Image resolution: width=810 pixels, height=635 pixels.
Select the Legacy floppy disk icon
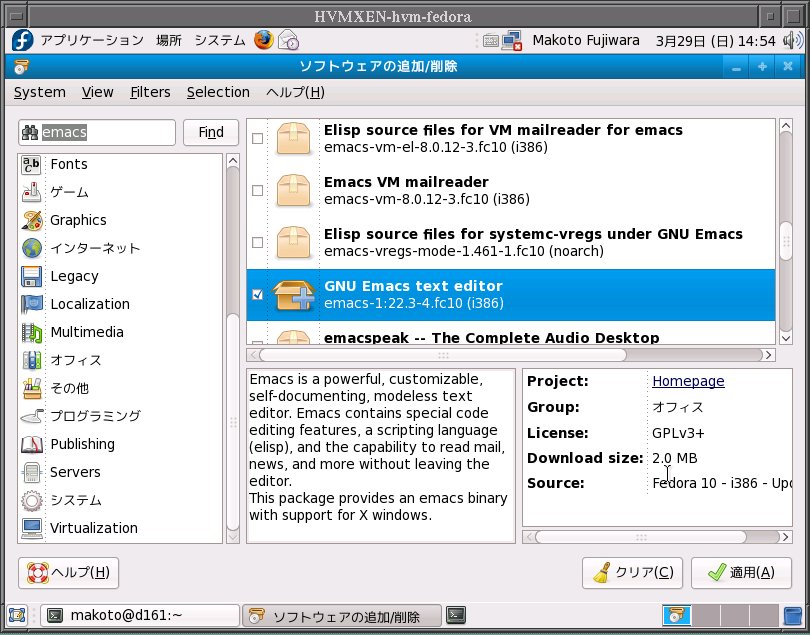32,276
